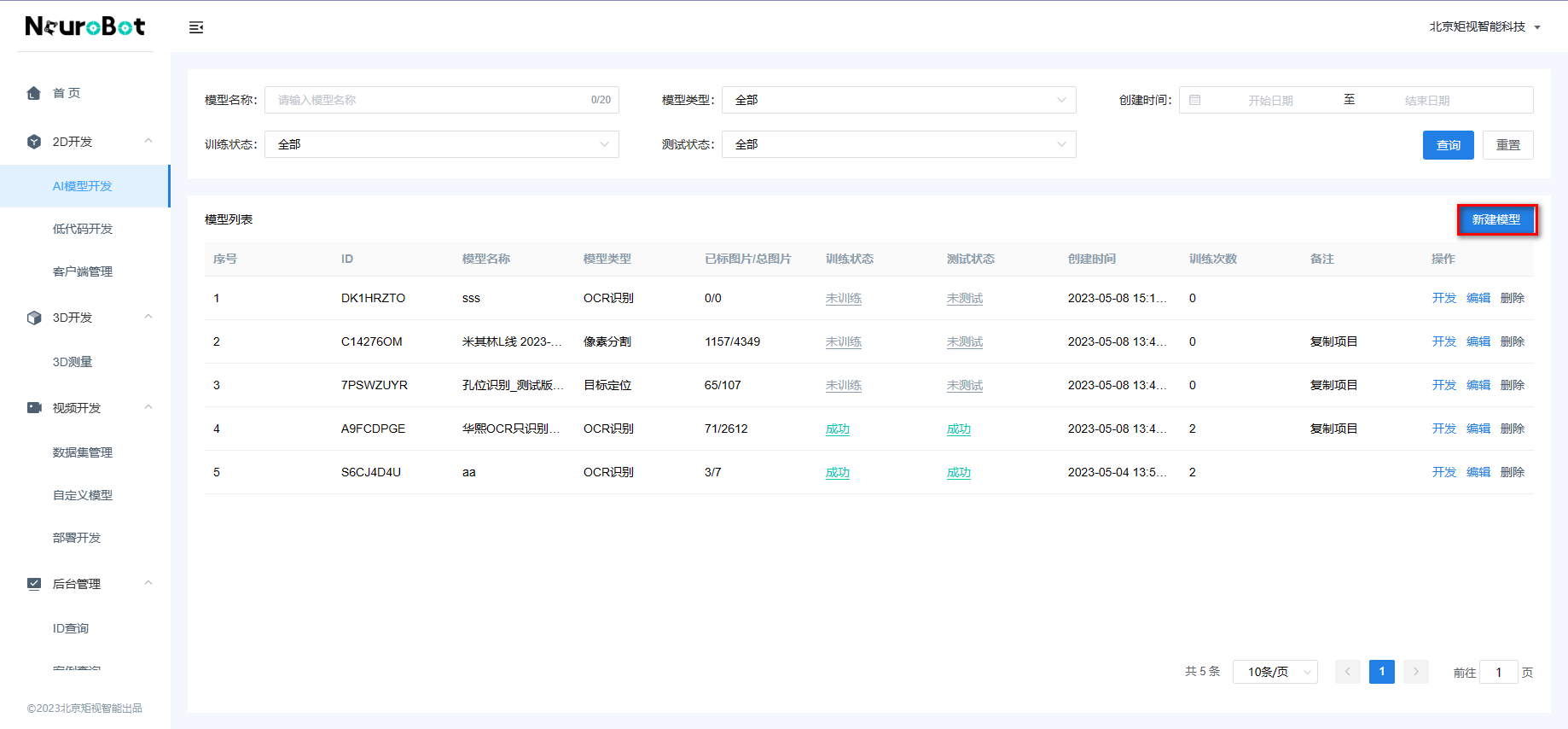Image resolution: width=1568 pixels, height=729 pixels.
Task: Collapse the 3D开发 menu group
Action: tap(148, 317)
